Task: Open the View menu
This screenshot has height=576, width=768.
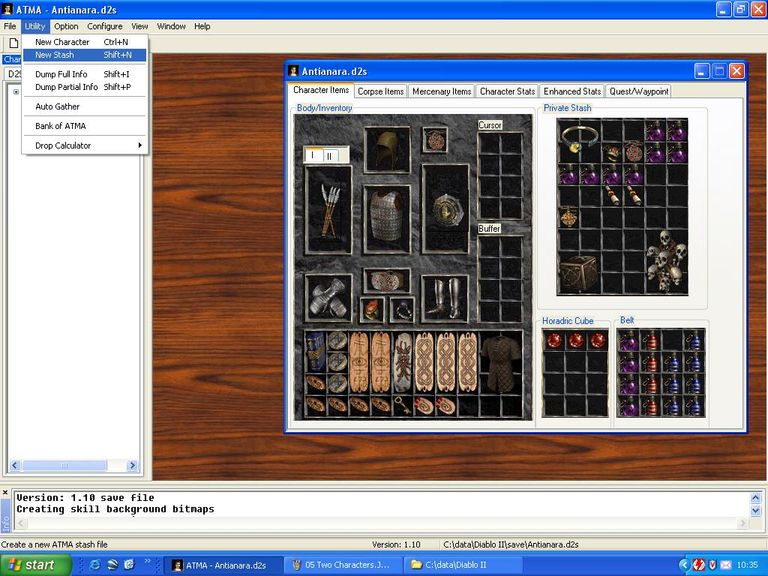Action: [x=140, y=26]
